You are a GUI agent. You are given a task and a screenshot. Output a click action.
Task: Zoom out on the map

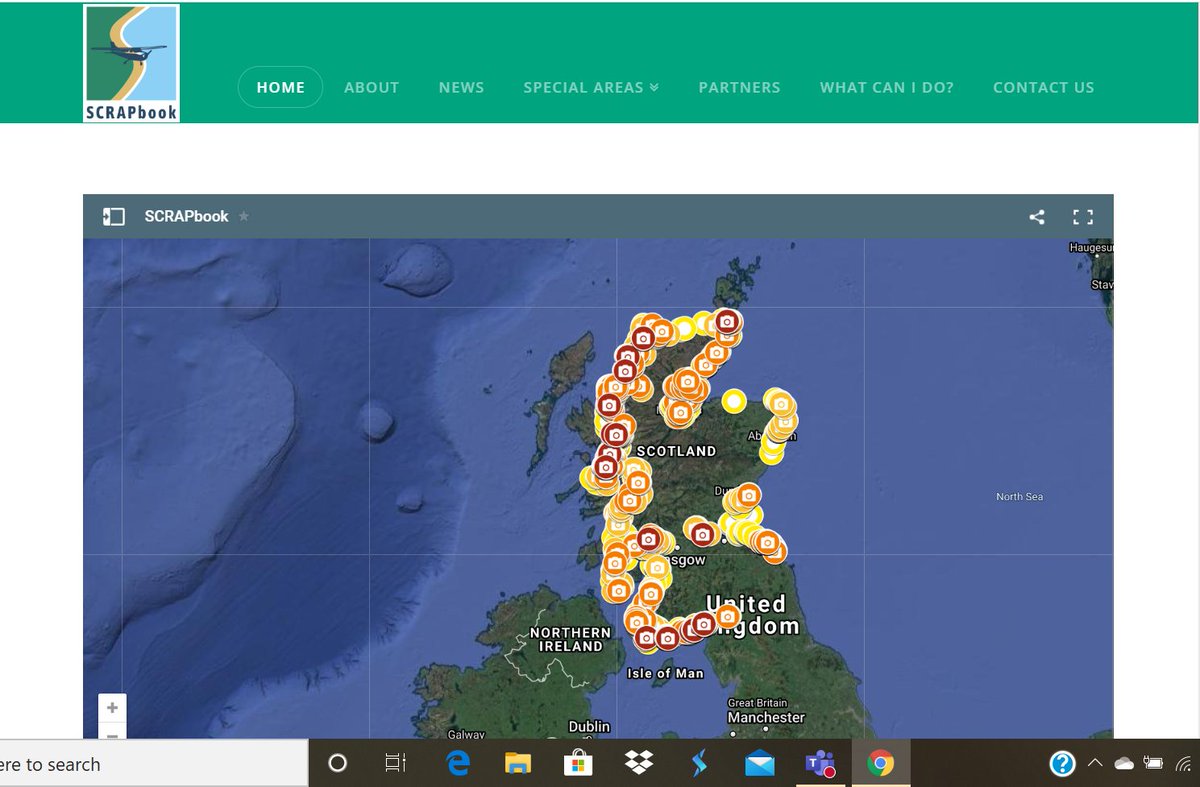point(111,737)
